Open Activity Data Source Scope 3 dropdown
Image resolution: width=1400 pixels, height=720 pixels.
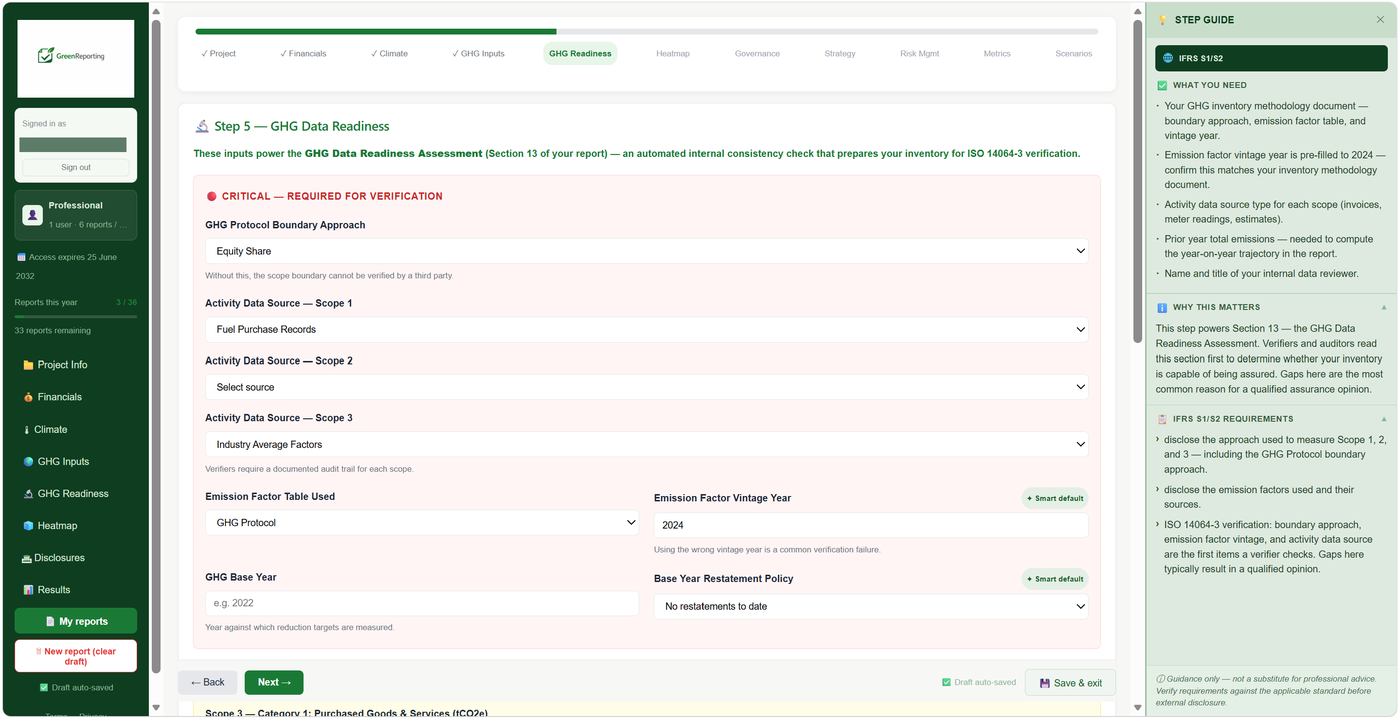click(x=646, y=444)
